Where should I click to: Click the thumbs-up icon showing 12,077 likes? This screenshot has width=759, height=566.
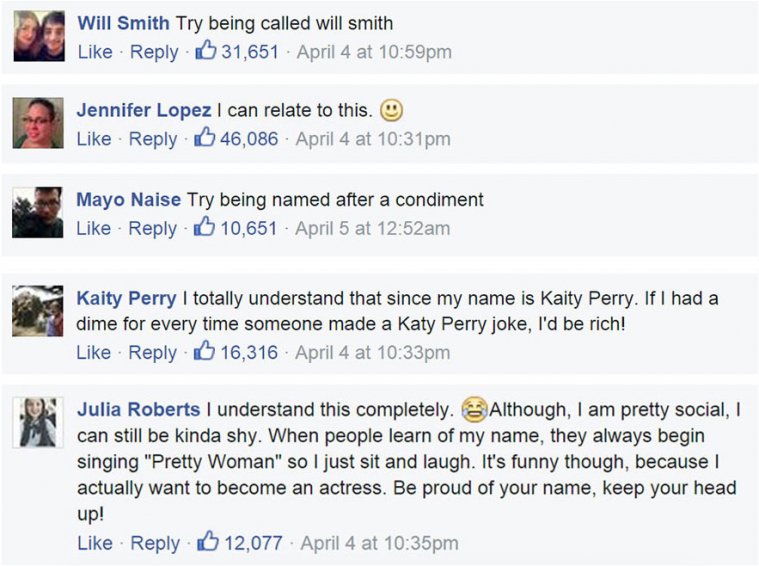click(208, 542)
